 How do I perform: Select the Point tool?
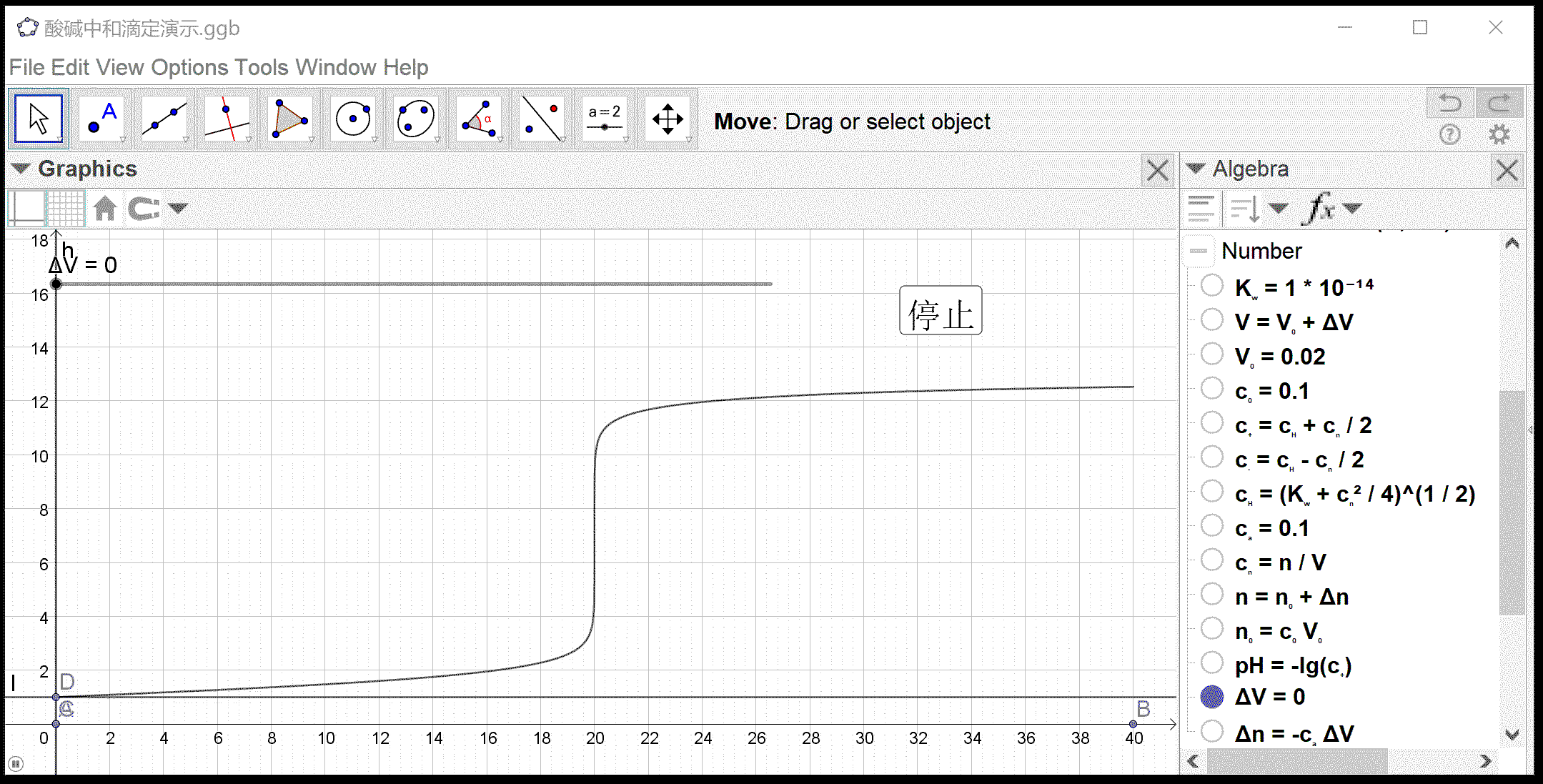(x=101, y=119)
